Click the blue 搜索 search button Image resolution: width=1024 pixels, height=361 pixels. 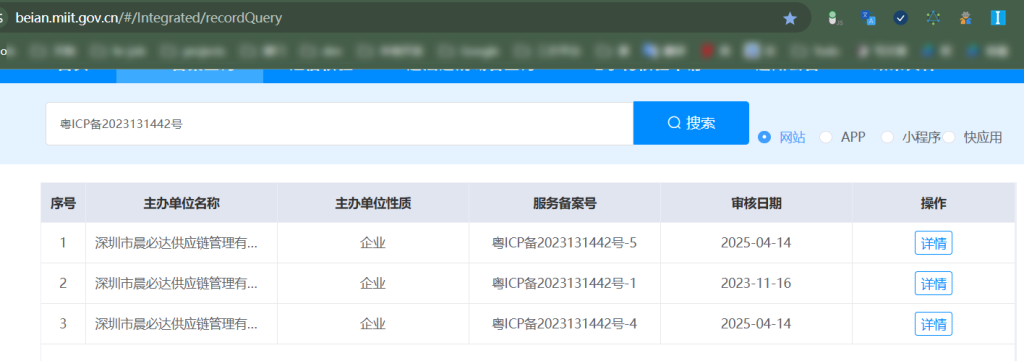tap(691, 123)
